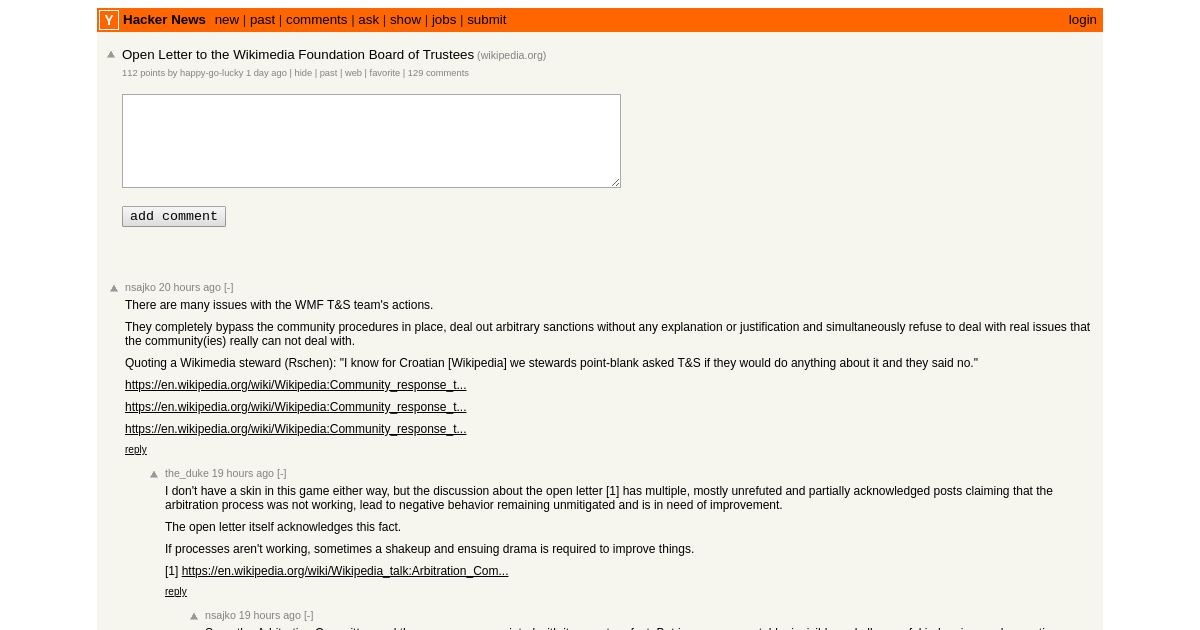
Task: Collapse the_duke's comment thread
Action: 282,473
